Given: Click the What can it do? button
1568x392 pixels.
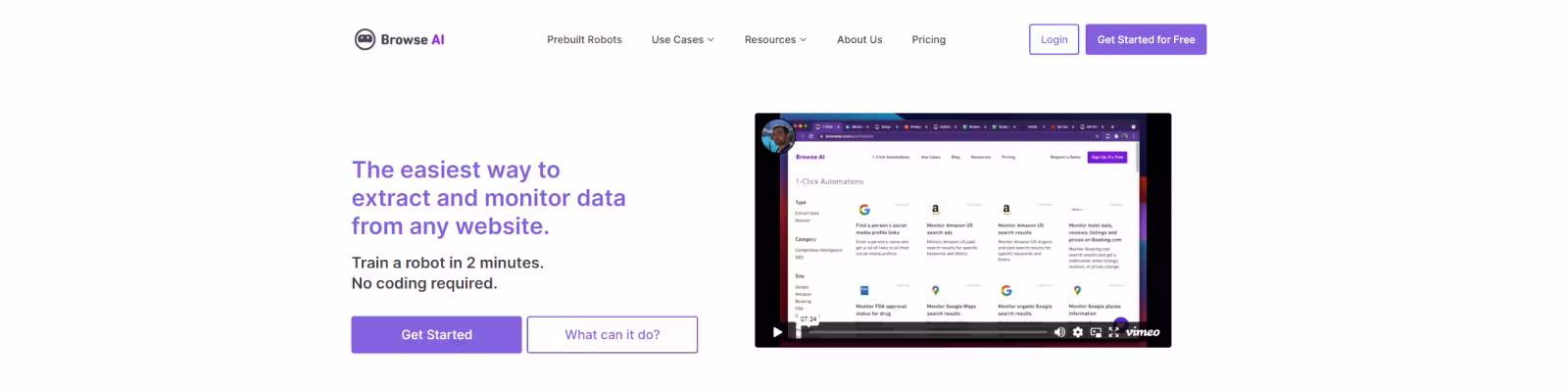Looking at the screenshot, I should click(612, 334).
